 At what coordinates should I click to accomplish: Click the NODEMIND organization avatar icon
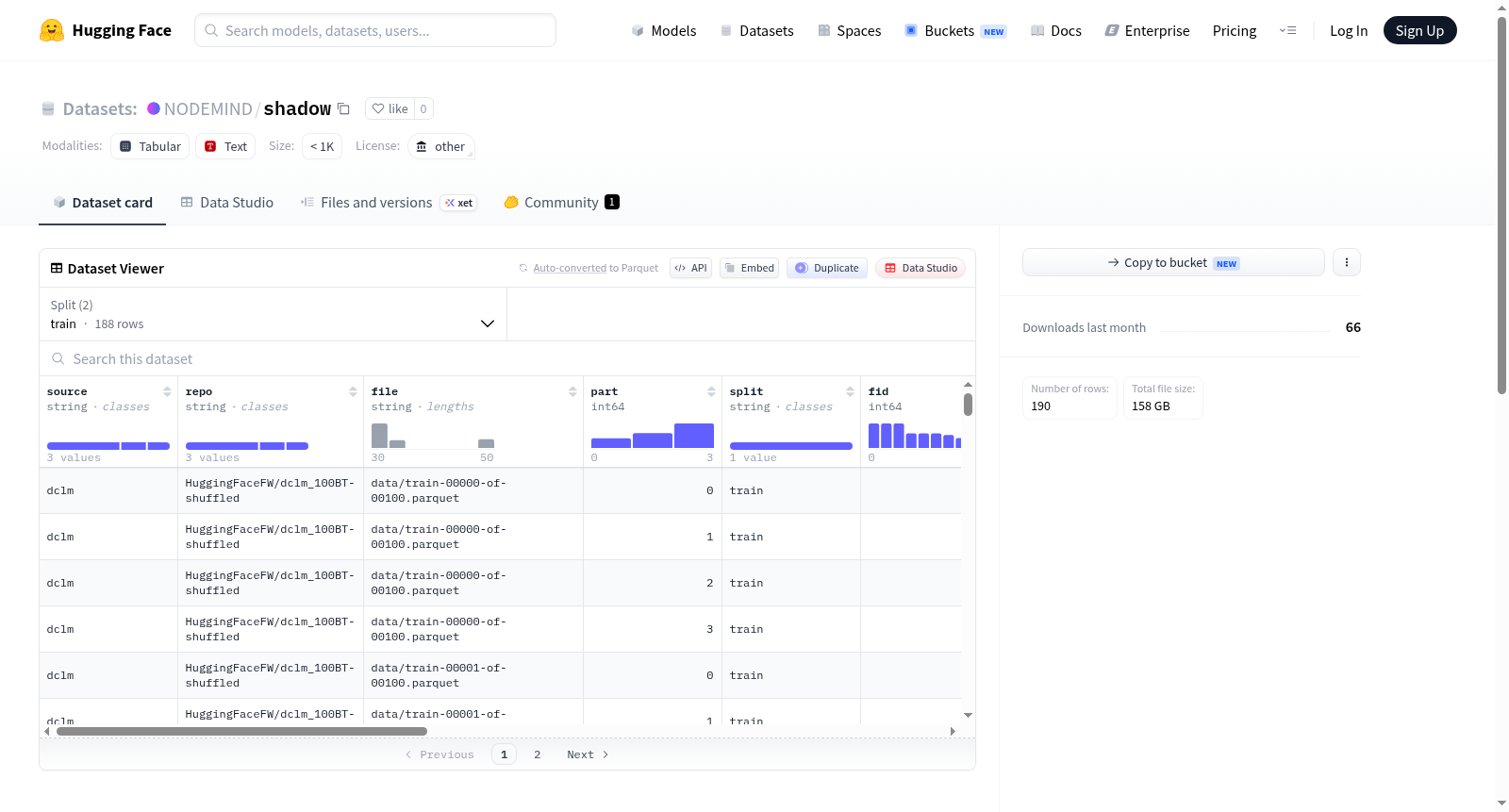click(154, 108)
